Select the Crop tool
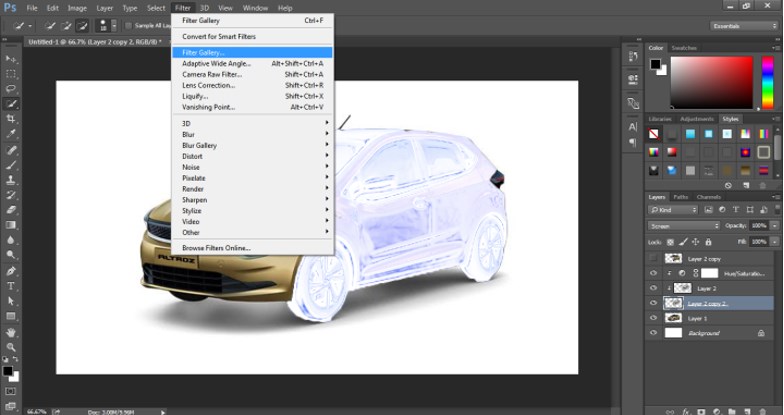The image size is (784, 415). click(x=11, y=119)
